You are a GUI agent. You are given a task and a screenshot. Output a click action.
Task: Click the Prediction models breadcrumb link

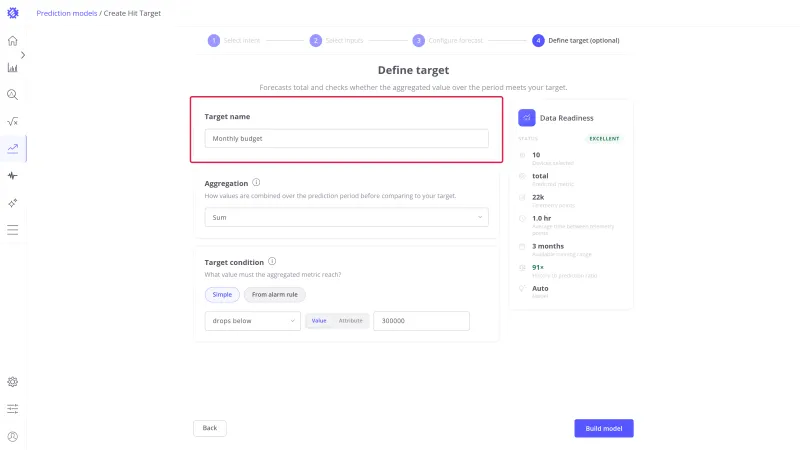(x=66, y=13)
